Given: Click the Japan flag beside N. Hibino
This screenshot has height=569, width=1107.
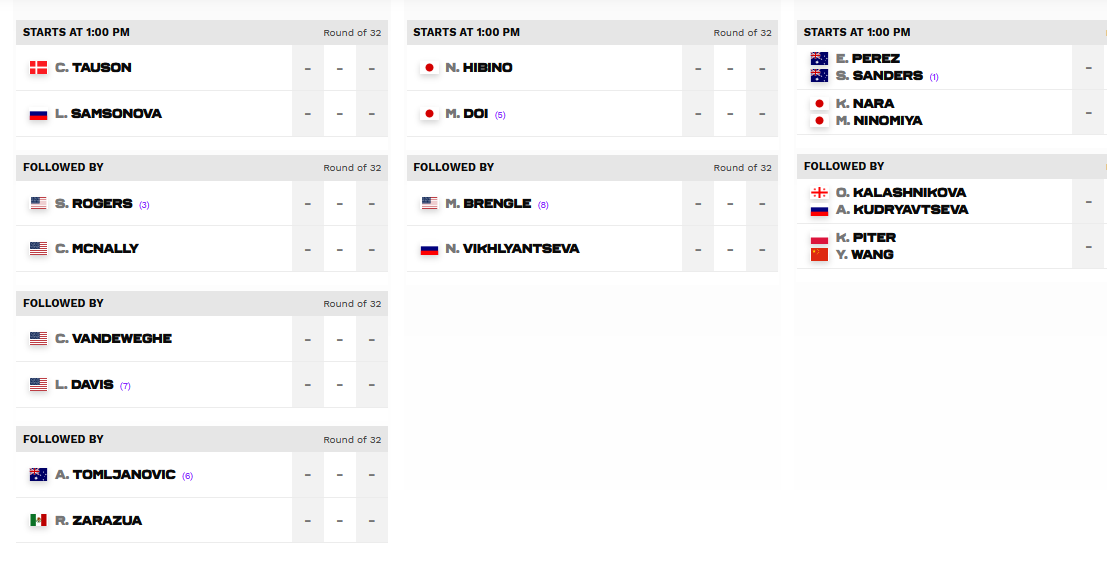Looking at the screenshot, I should 429,68.
